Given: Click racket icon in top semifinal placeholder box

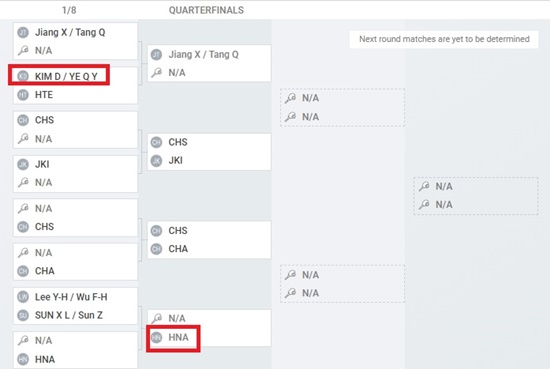Looking at the screenshot, I should click(290, 98).
